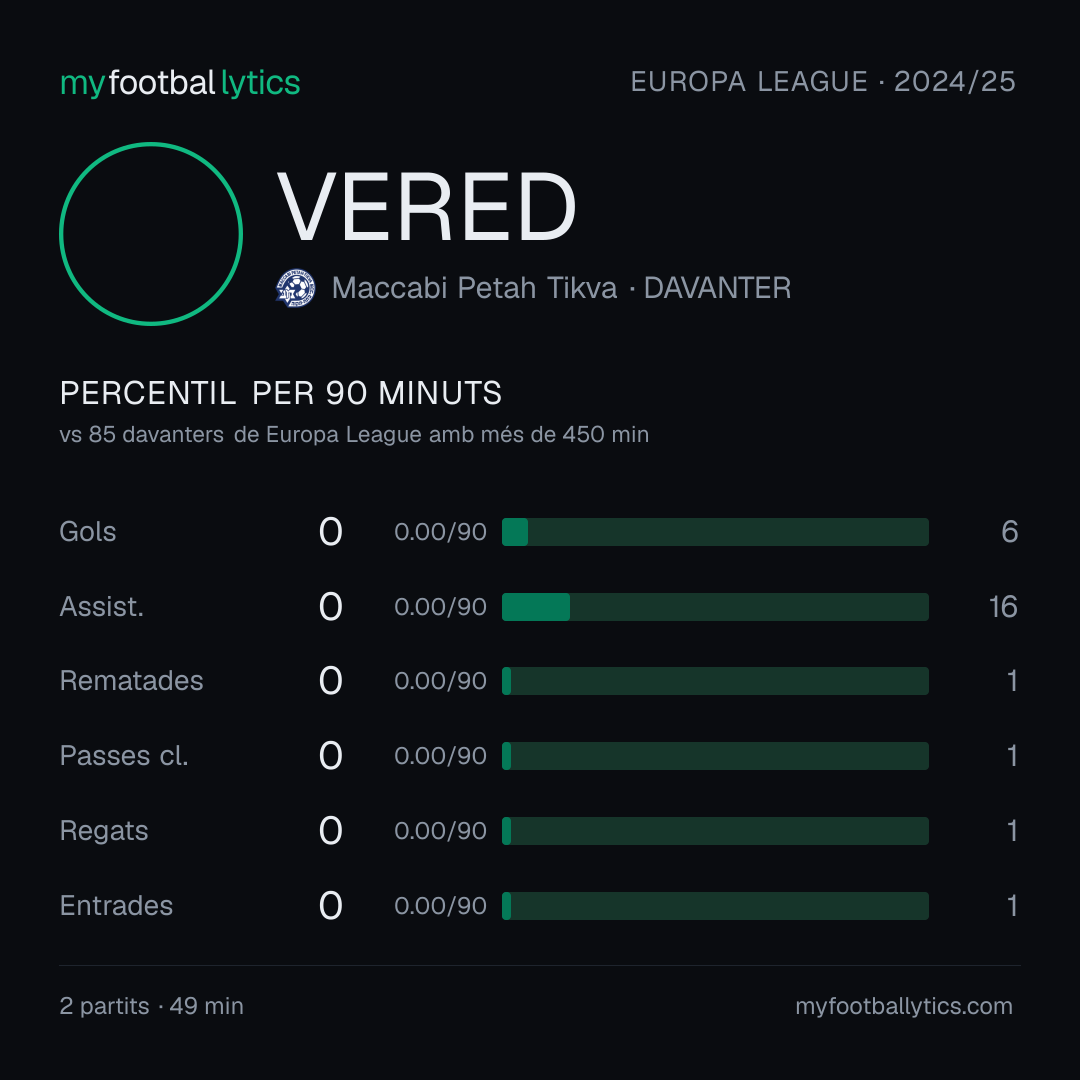This screenshot has height=1080, width=1080.
Task: Open the myfootballytics logo
Action: 180,83
